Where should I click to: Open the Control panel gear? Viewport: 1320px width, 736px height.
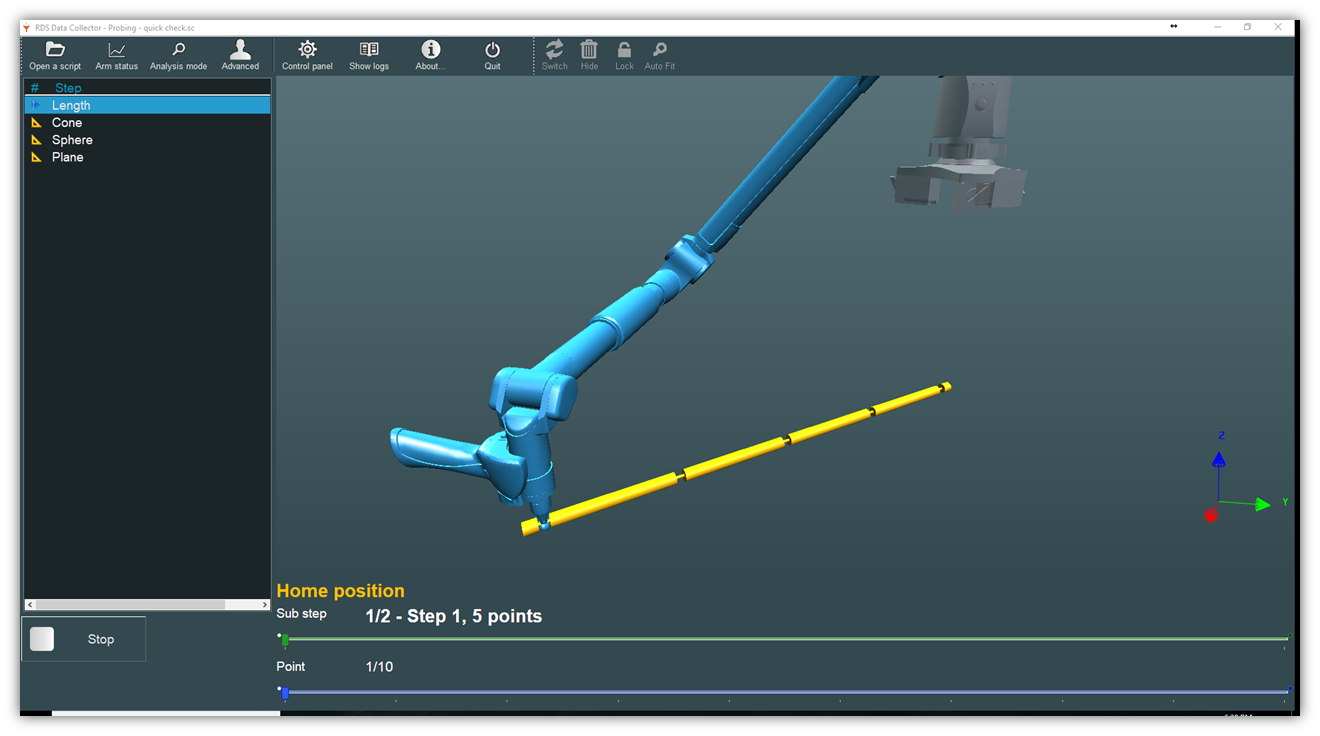(307, 55)
